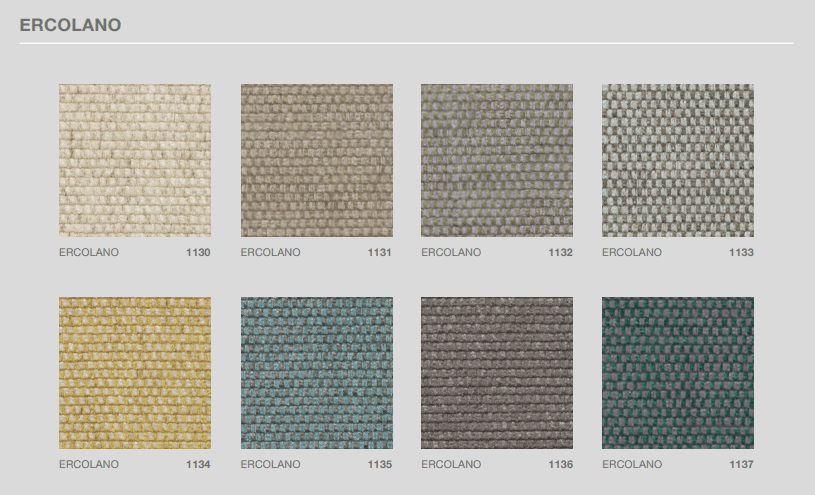Click the ERCOLANO label beside 1136
815x495 pixels.
point(451,465)
